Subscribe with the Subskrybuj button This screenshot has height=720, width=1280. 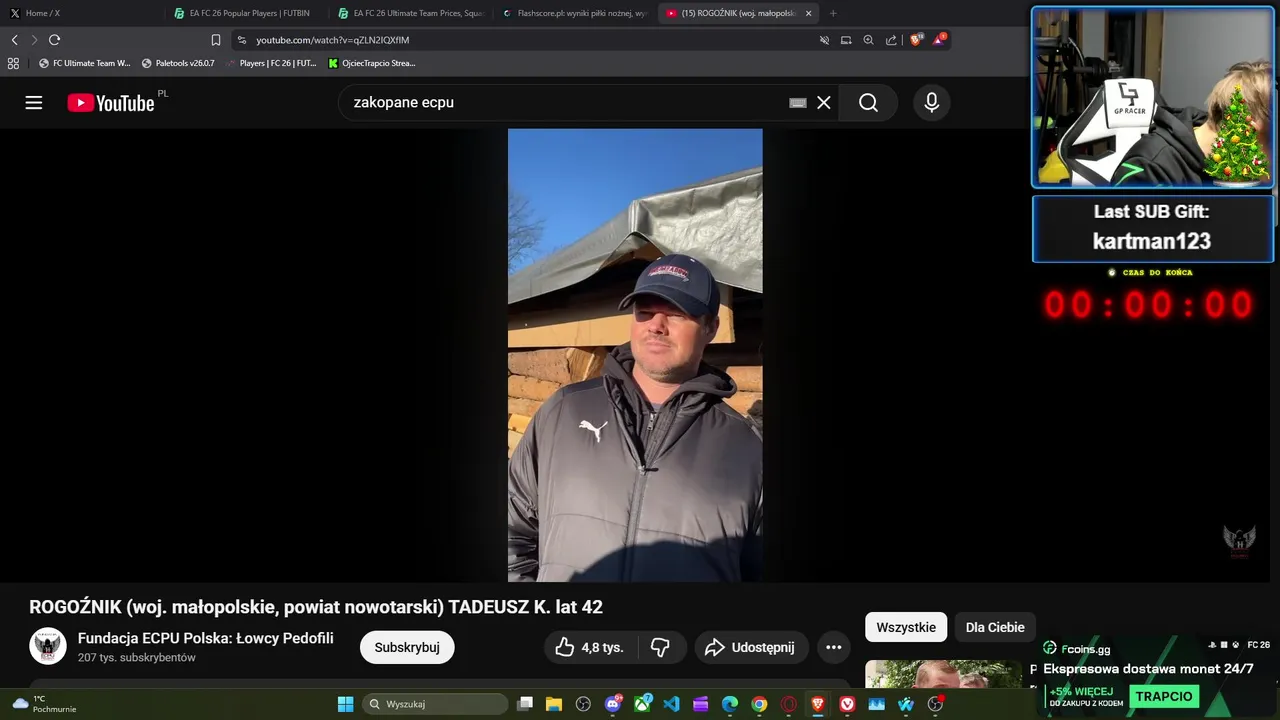[x=407, y=647]
